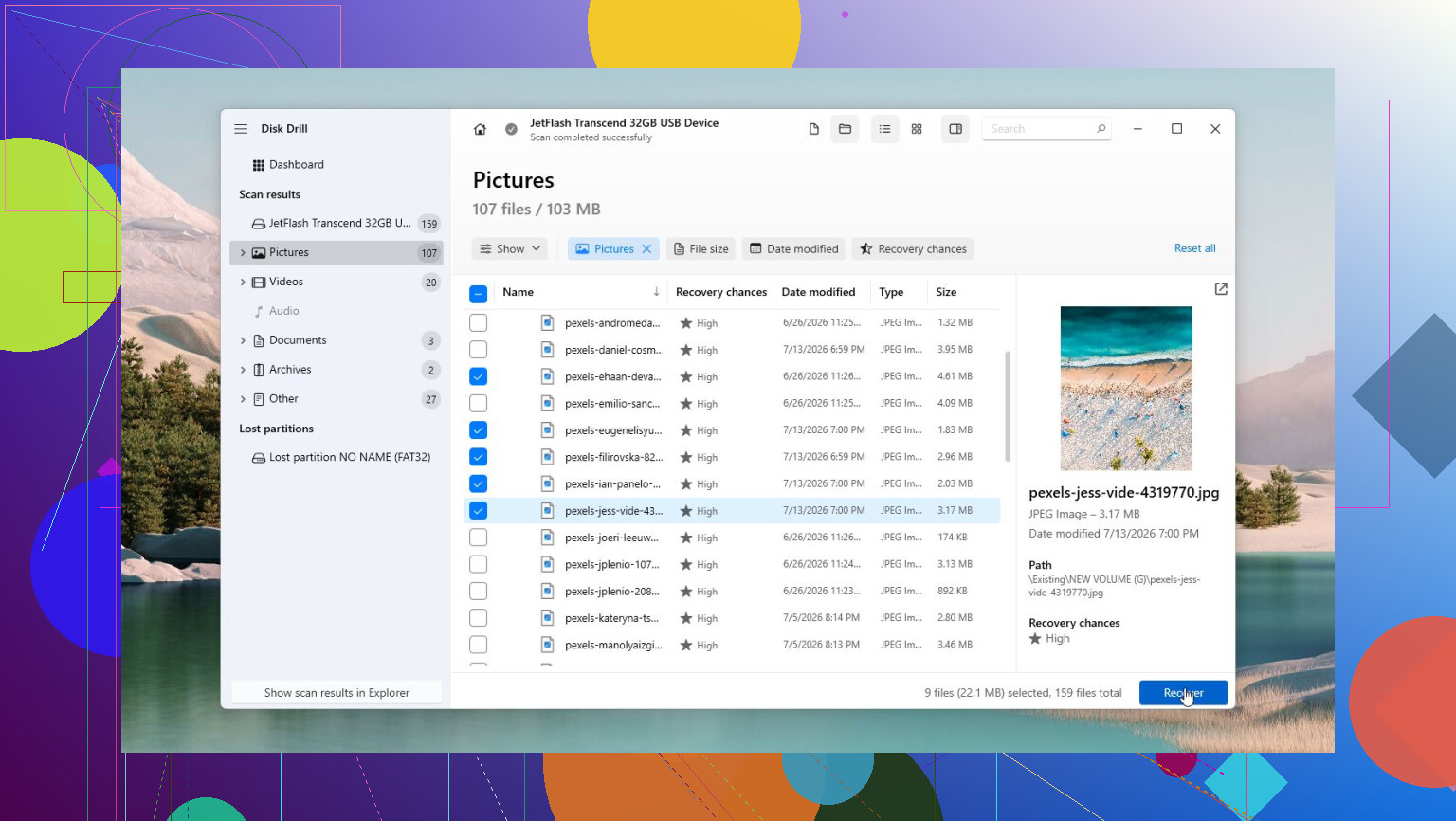The height and width of the screenshot is (821, 1456).
Task: Expand the Documents tree chevron
Action: pyautogui.click(x=243, y=340)
